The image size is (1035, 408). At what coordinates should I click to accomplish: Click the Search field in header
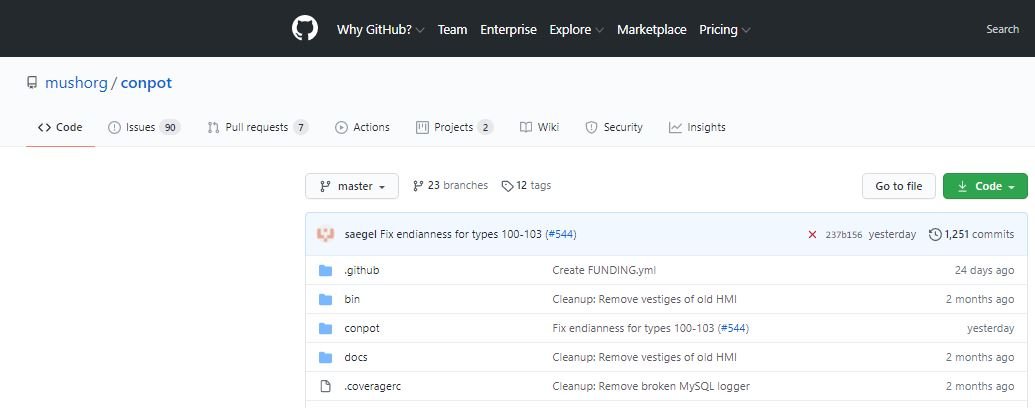pyautogui.click(x=1002, y=29)
